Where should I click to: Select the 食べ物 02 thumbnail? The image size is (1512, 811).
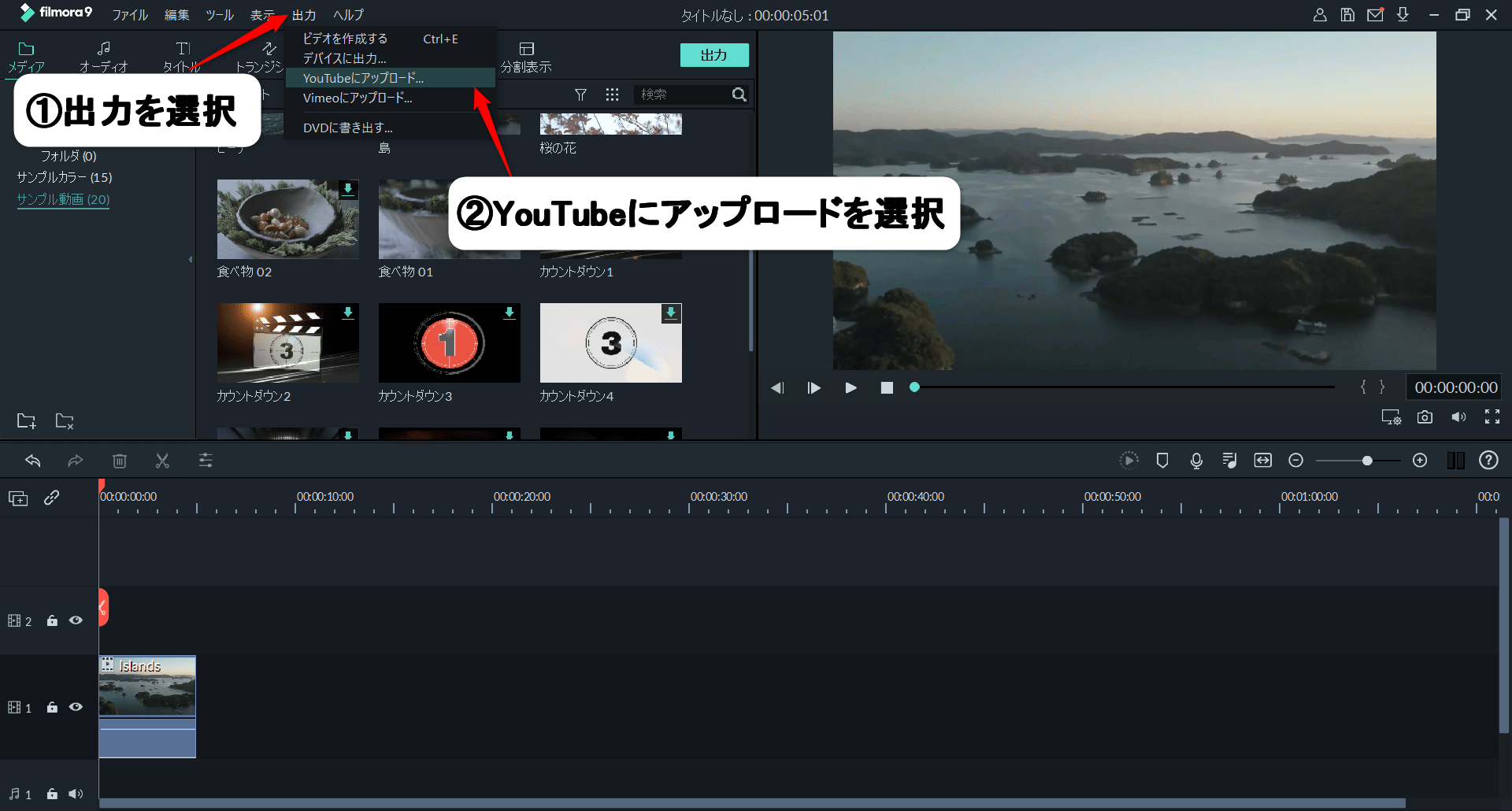click(x=287, y=219)
